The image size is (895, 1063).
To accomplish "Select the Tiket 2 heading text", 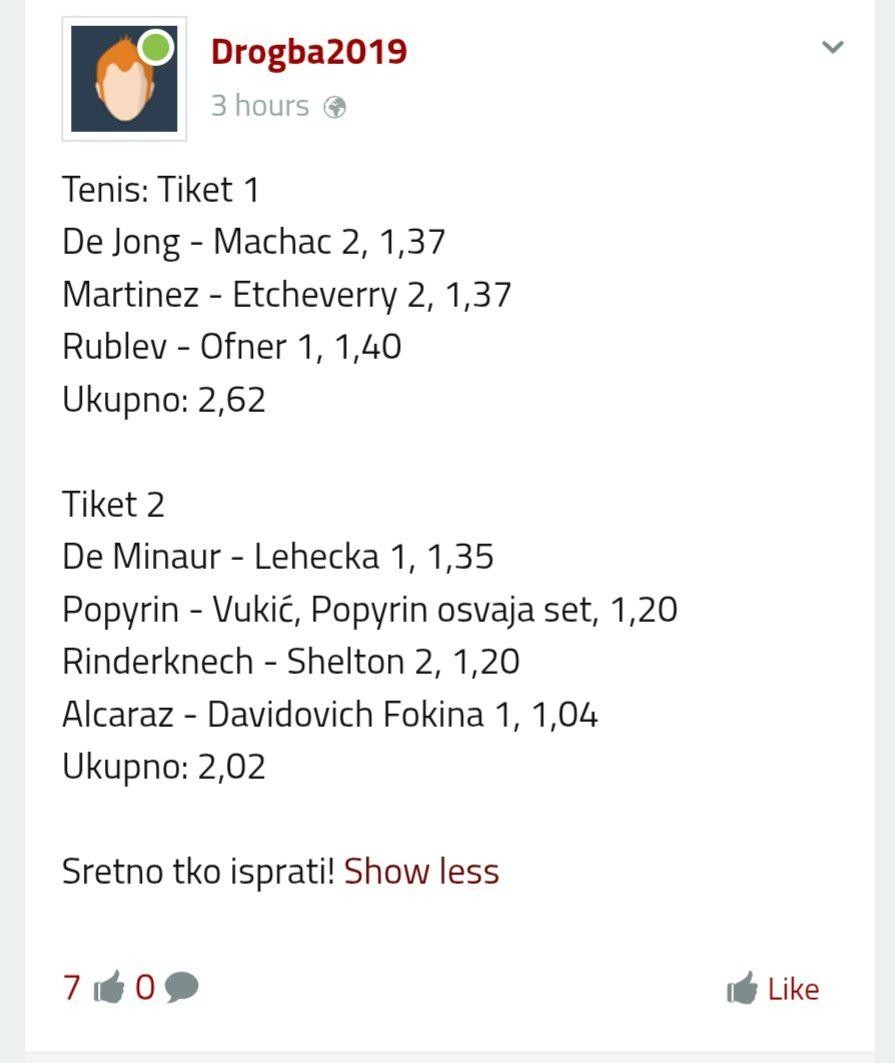I will click(x=113, y=504).
